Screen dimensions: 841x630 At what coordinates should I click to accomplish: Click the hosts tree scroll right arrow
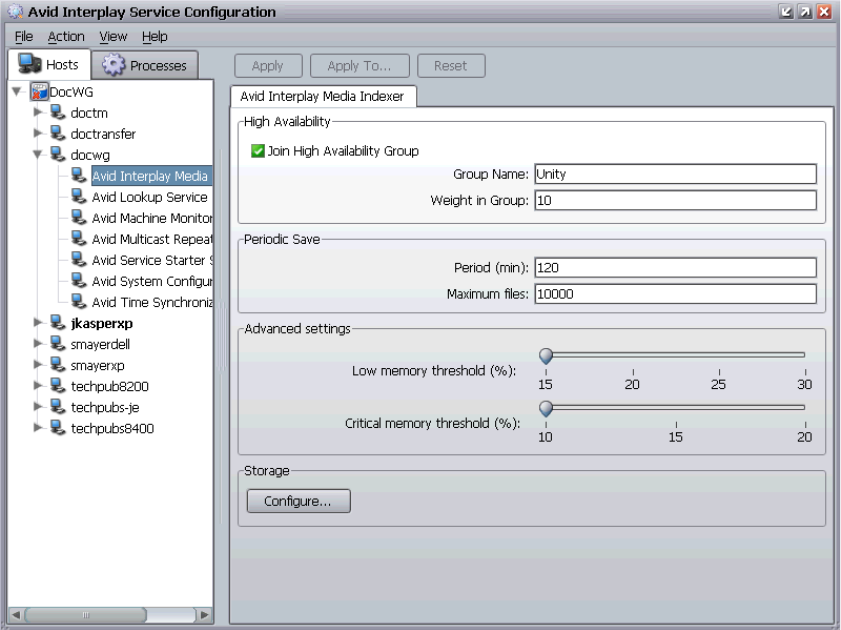coord(204,614)
